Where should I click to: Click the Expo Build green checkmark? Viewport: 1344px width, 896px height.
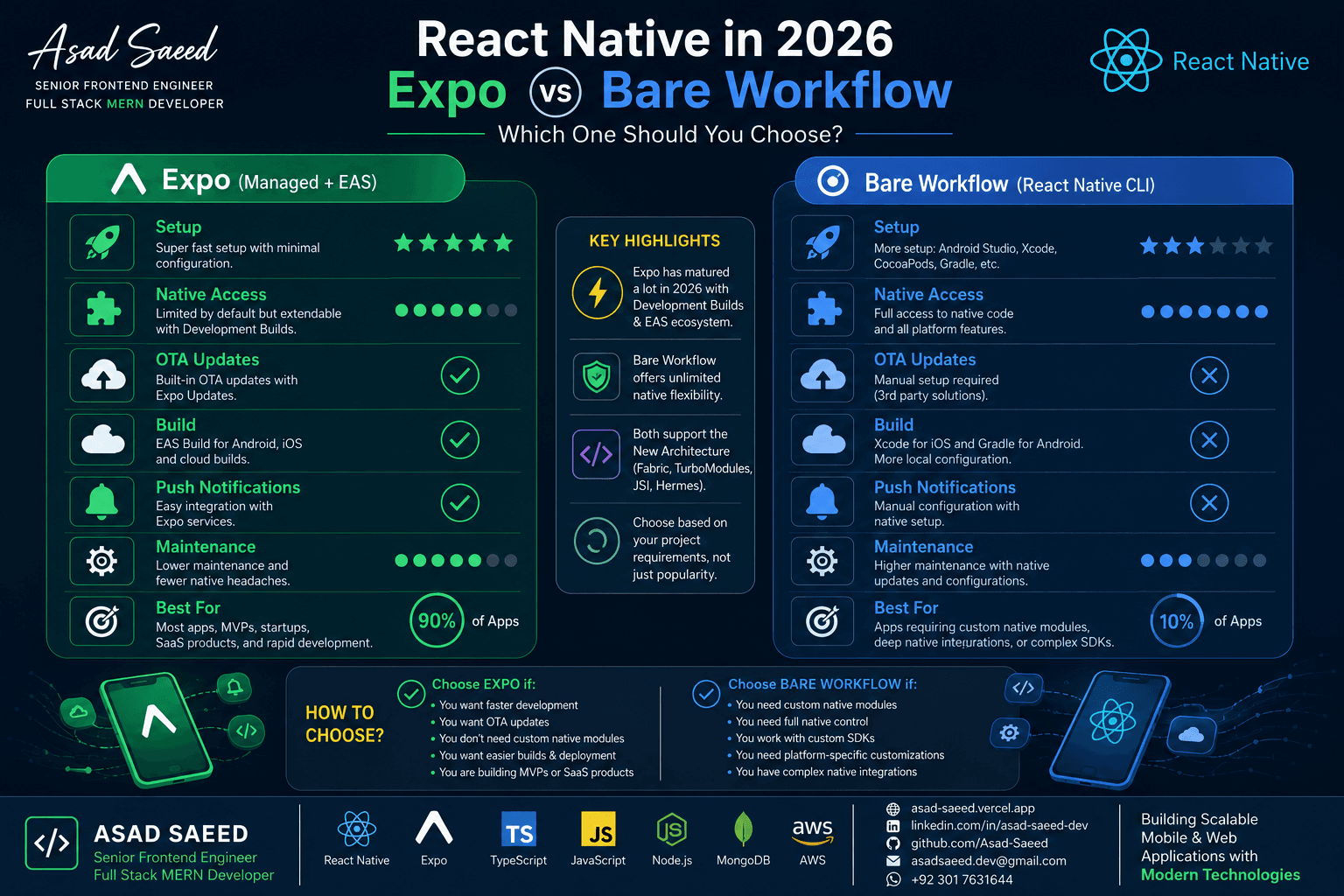(x=459, y=440)
